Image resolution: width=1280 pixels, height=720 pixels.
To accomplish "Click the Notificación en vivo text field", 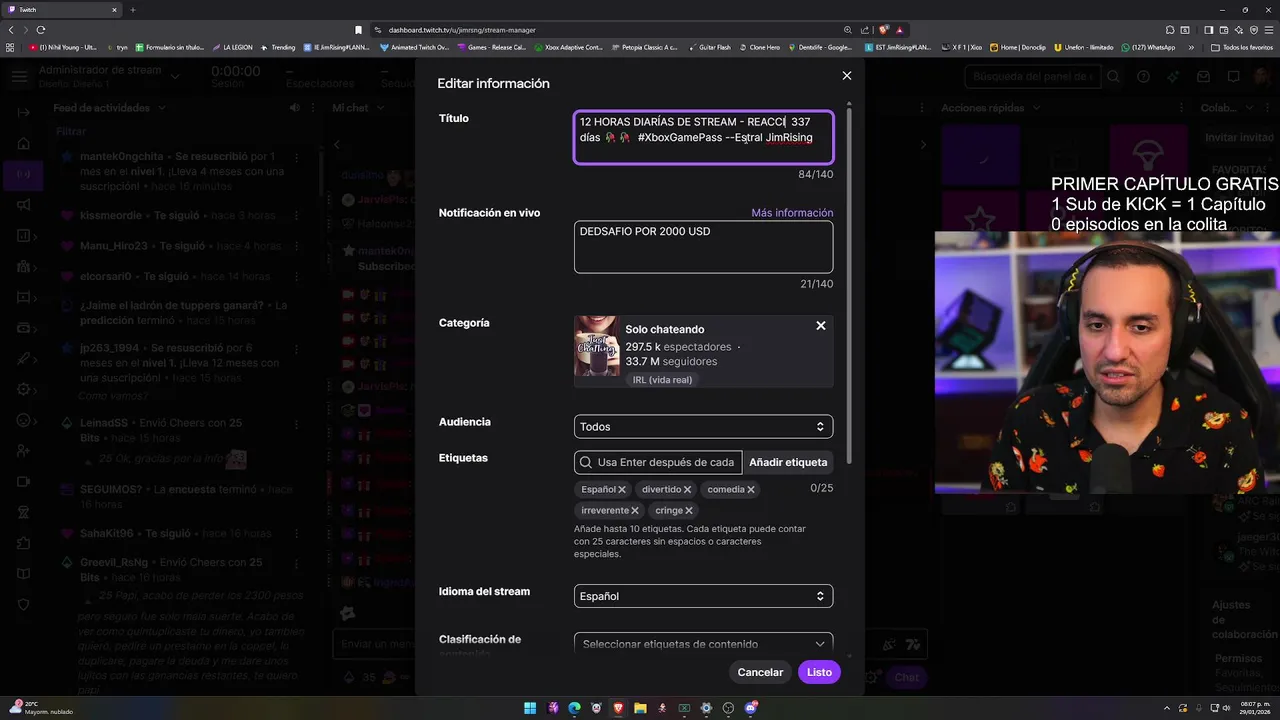I will click(703, 247).
